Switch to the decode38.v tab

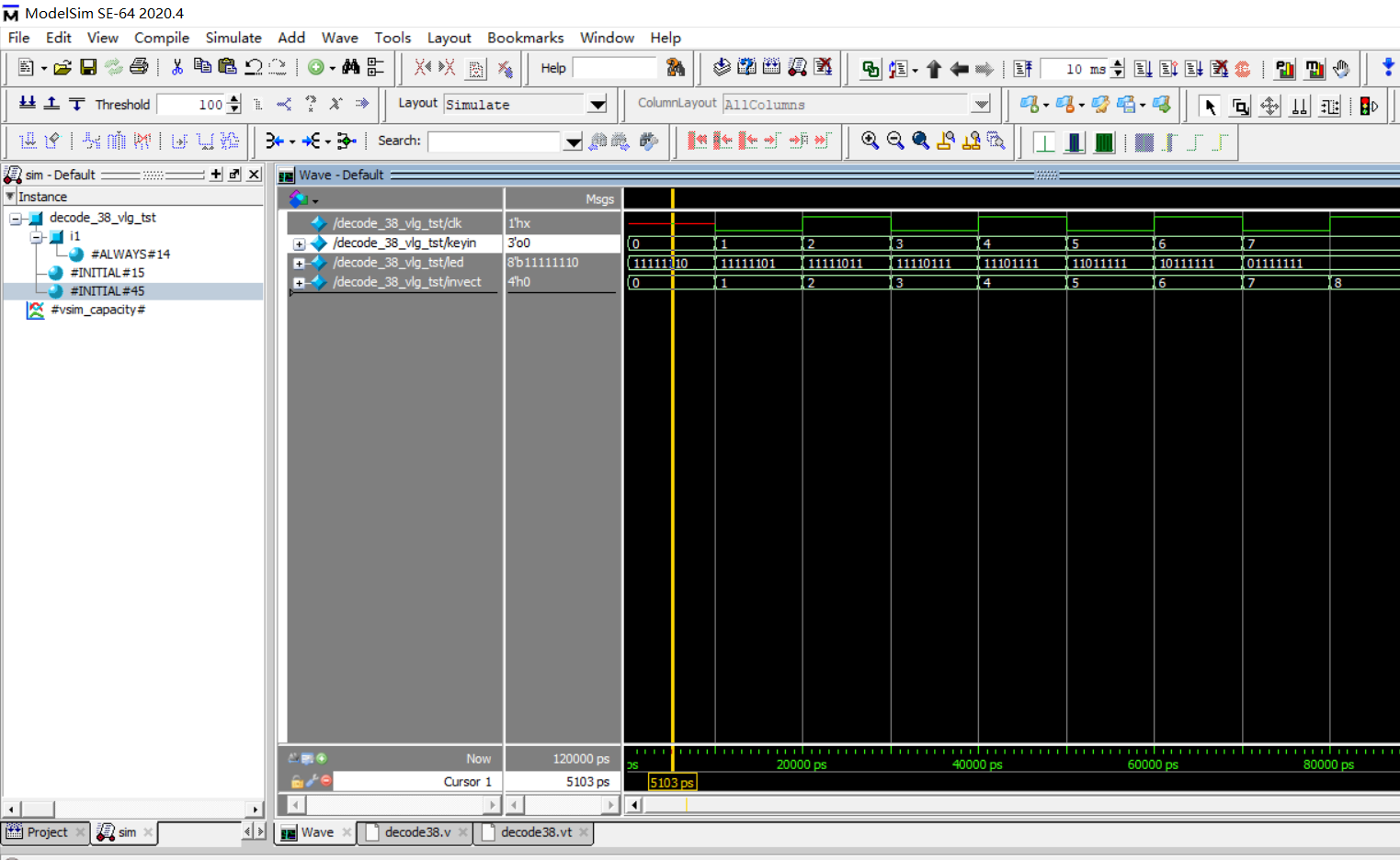pyautogui.click(x=417, y=832)
